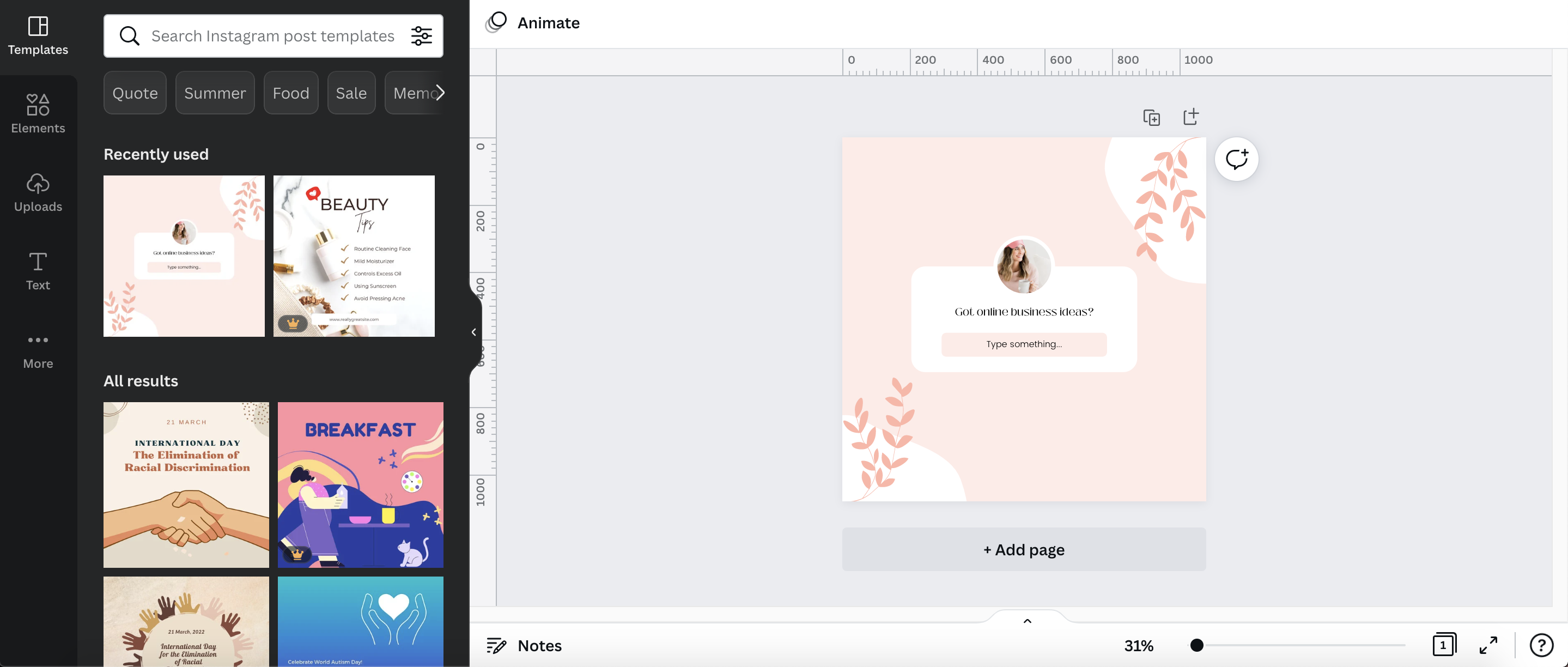Select the Summer category chip
1568x667 pixels.
[215, 93]
